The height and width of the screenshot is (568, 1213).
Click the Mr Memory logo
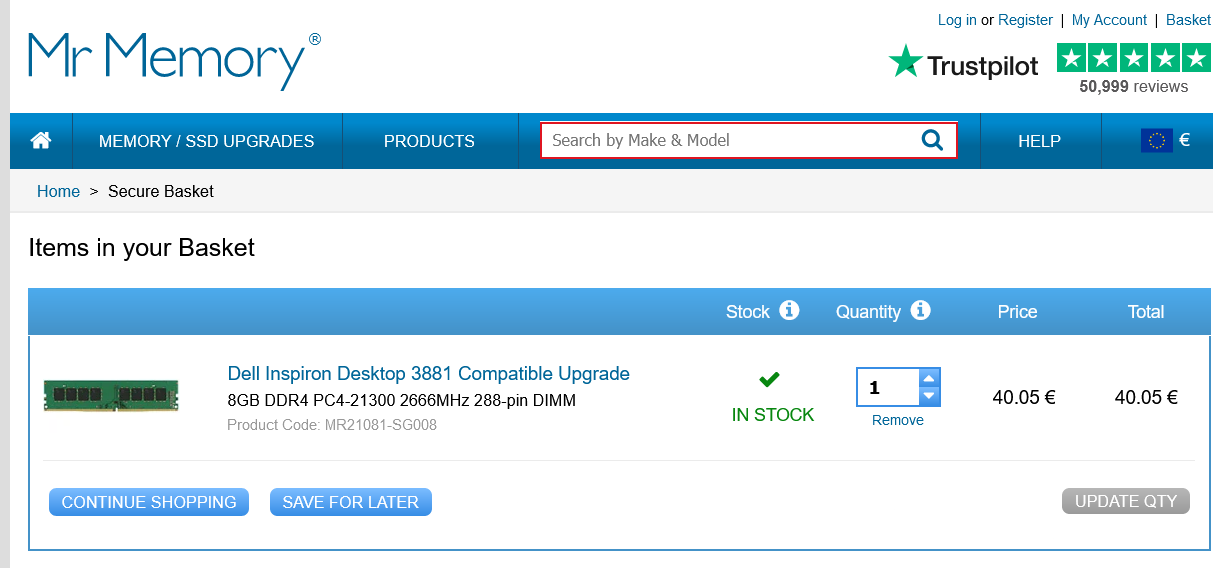click(175, 60)
